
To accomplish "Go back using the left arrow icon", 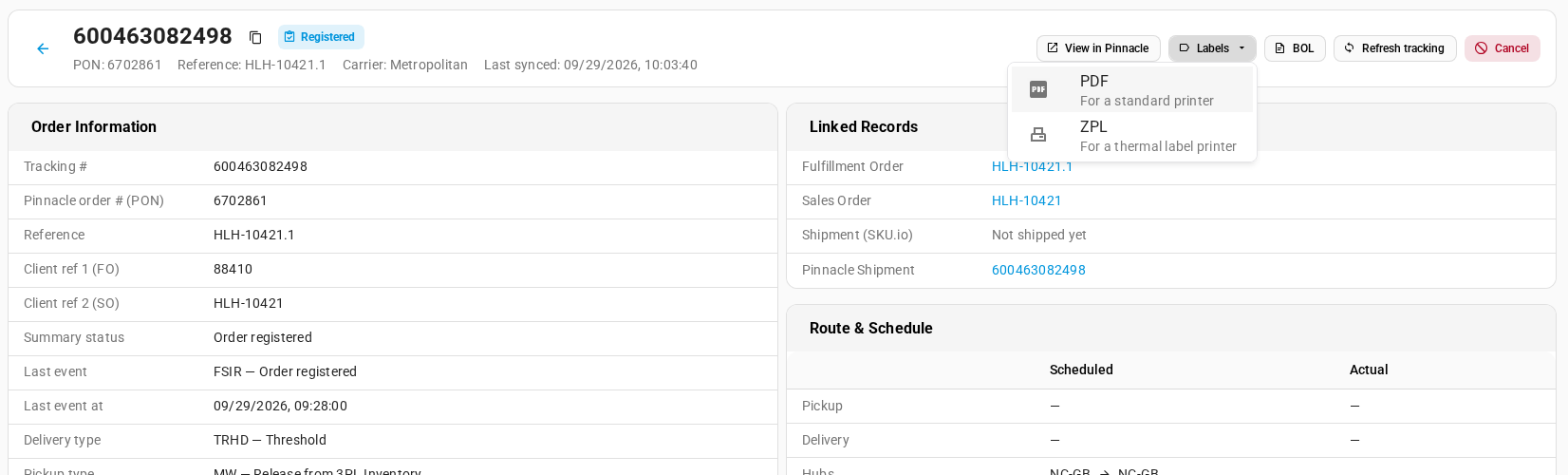I will tap(43, 48).
